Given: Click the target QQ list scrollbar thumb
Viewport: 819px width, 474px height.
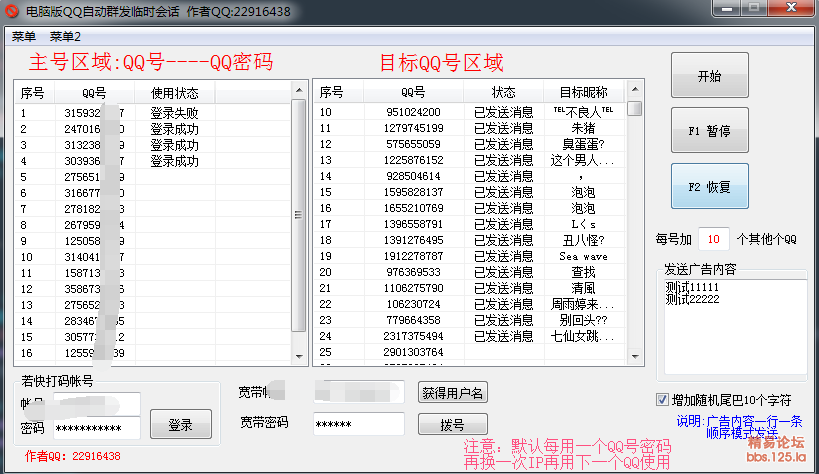Looking at the screenshot, I should pos(635,108).
